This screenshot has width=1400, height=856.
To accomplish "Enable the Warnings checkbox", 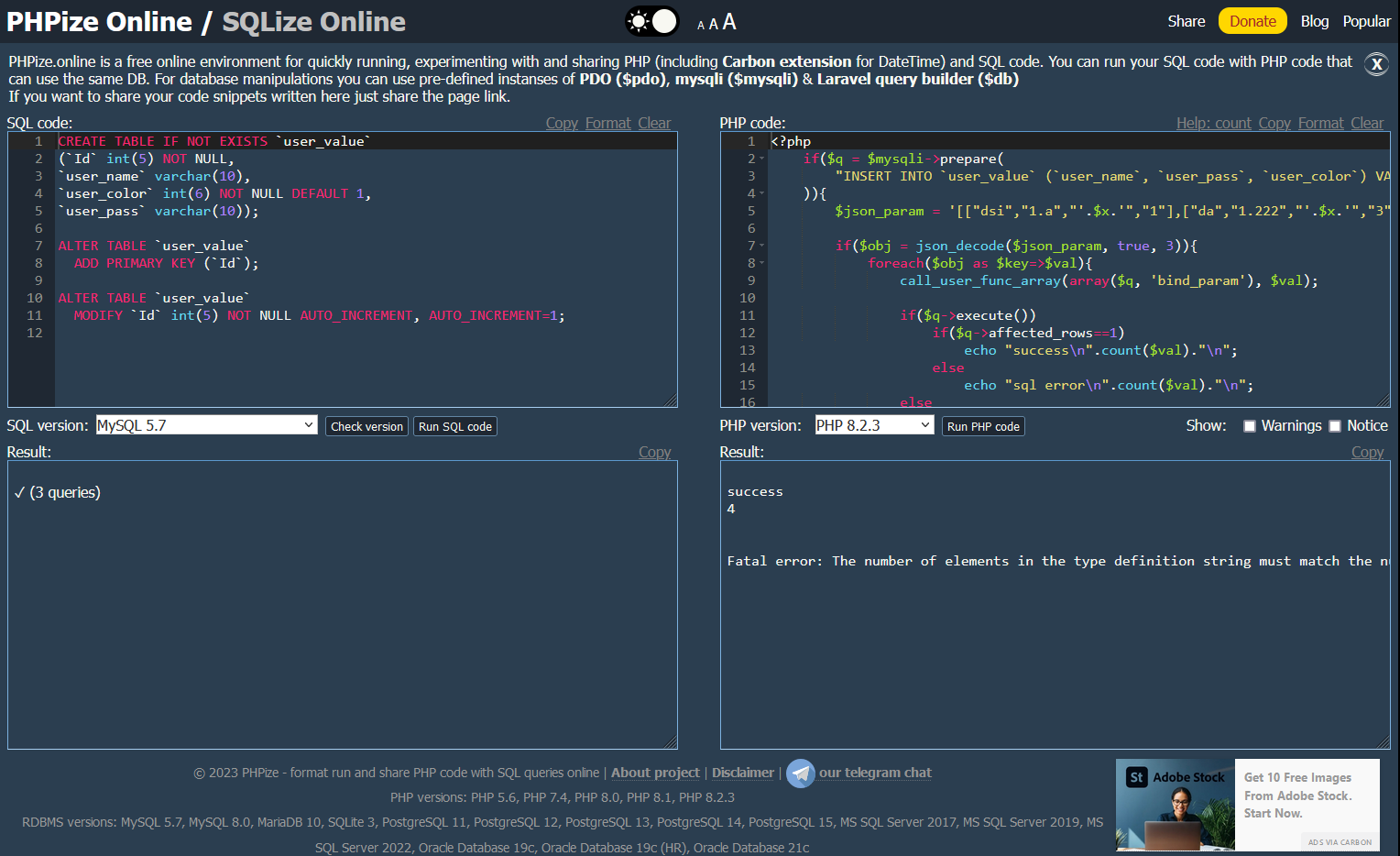I will (1249, 426).
